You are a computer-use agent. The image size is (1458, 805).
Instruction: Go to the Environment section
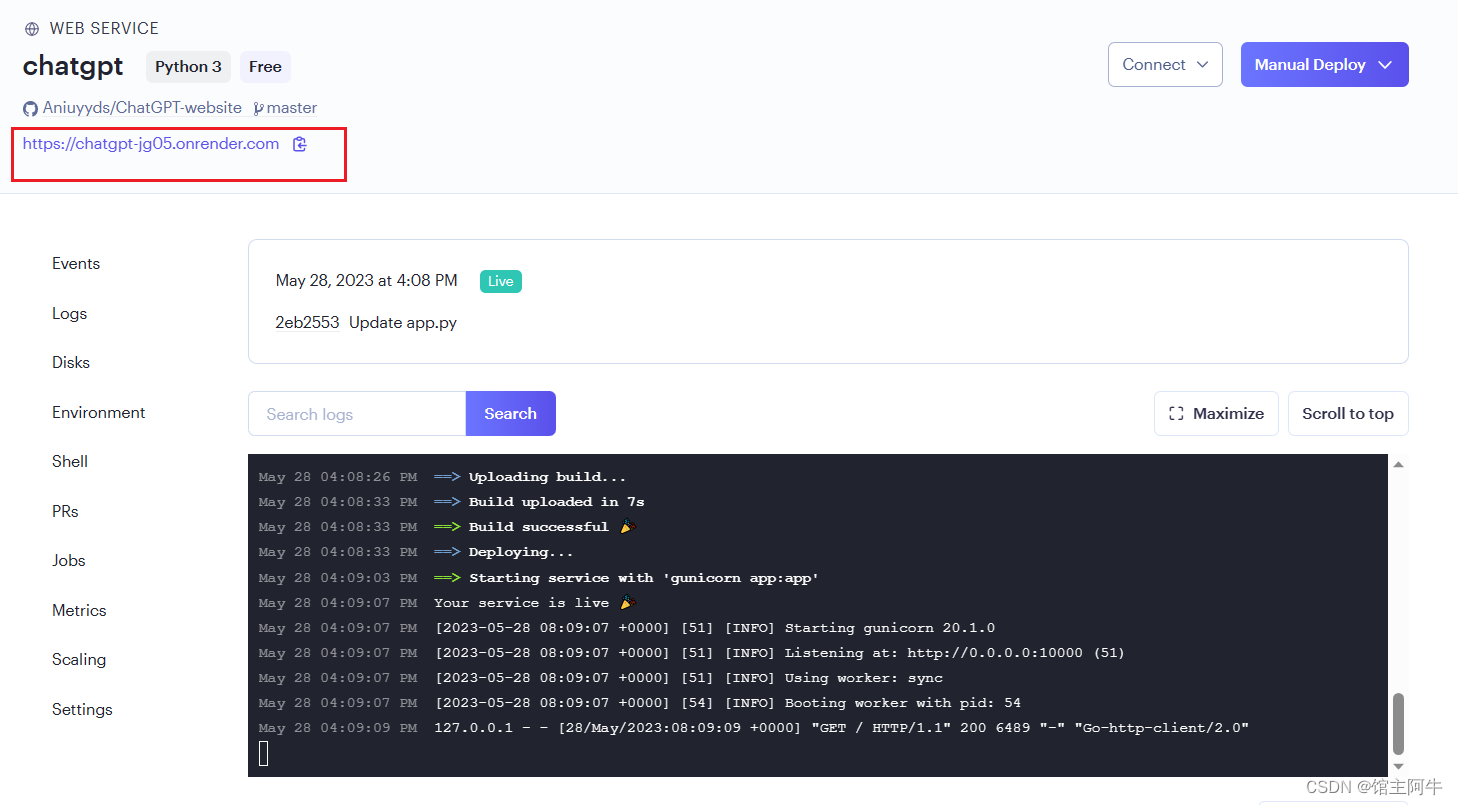tap(99, 412)
